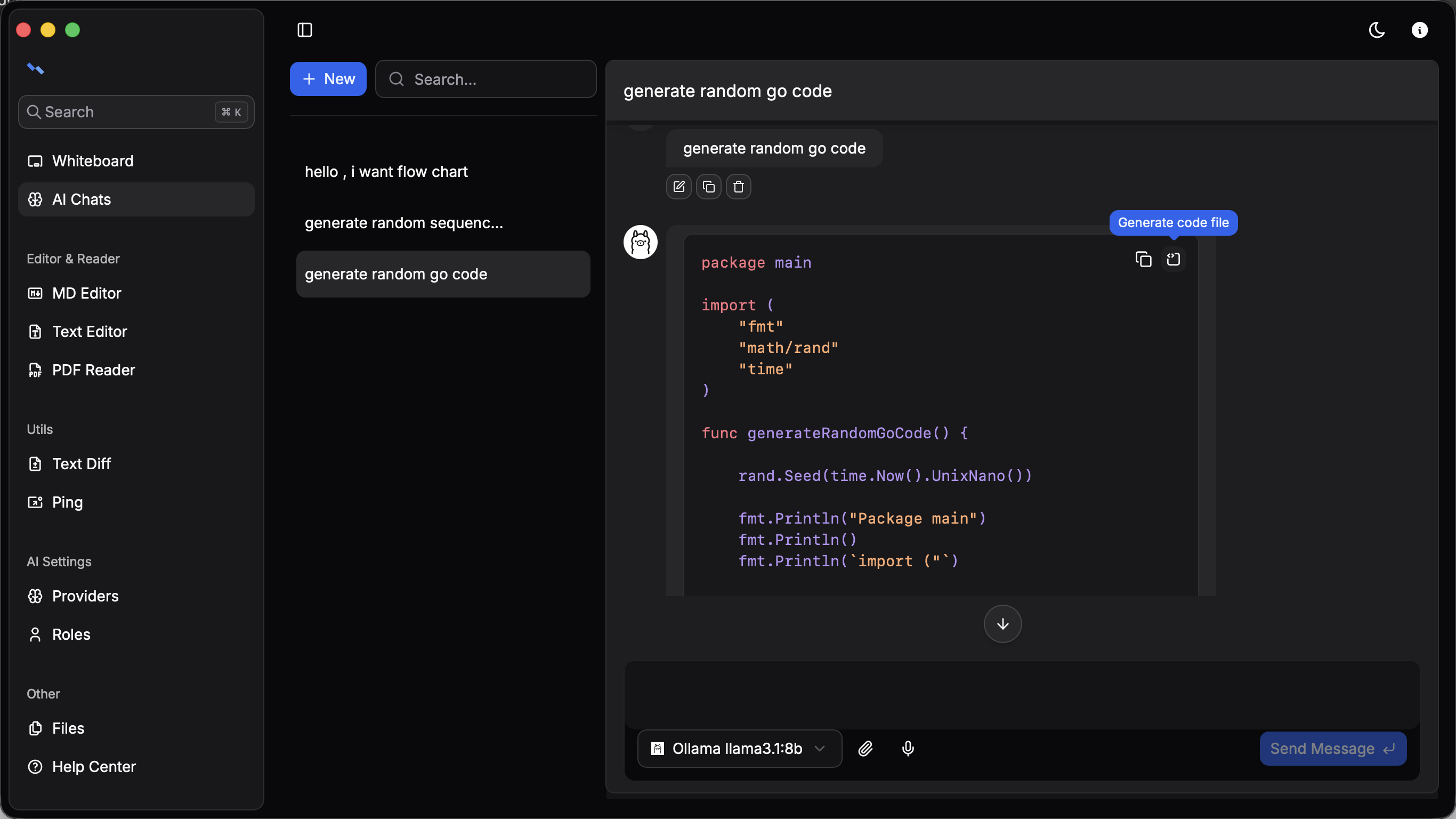The image size is (1456, 819).
Task: Open the app info icon
Action: click(1419, 30)
